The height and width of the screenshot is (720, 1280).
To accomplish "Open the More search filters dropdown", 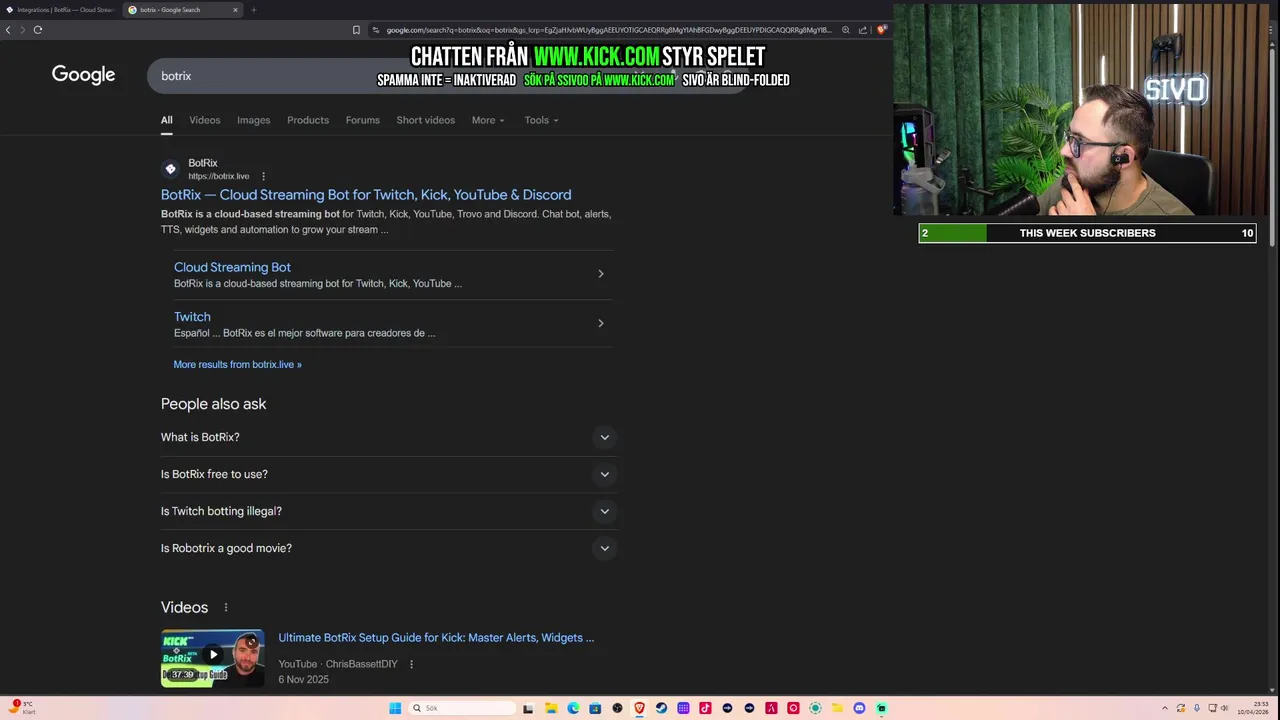I will (x=488, y=120).
